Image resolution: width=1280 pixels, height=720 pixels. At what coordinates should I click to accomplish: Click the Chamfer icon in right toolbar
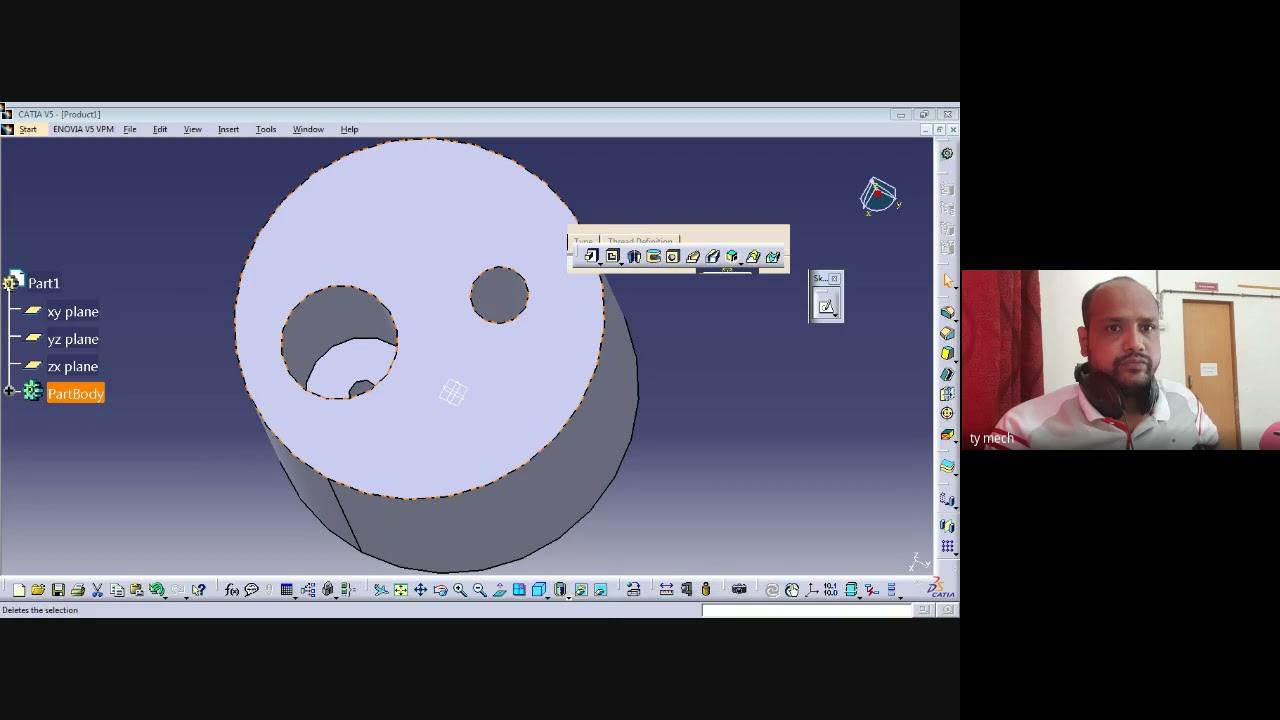click(947, 333)
